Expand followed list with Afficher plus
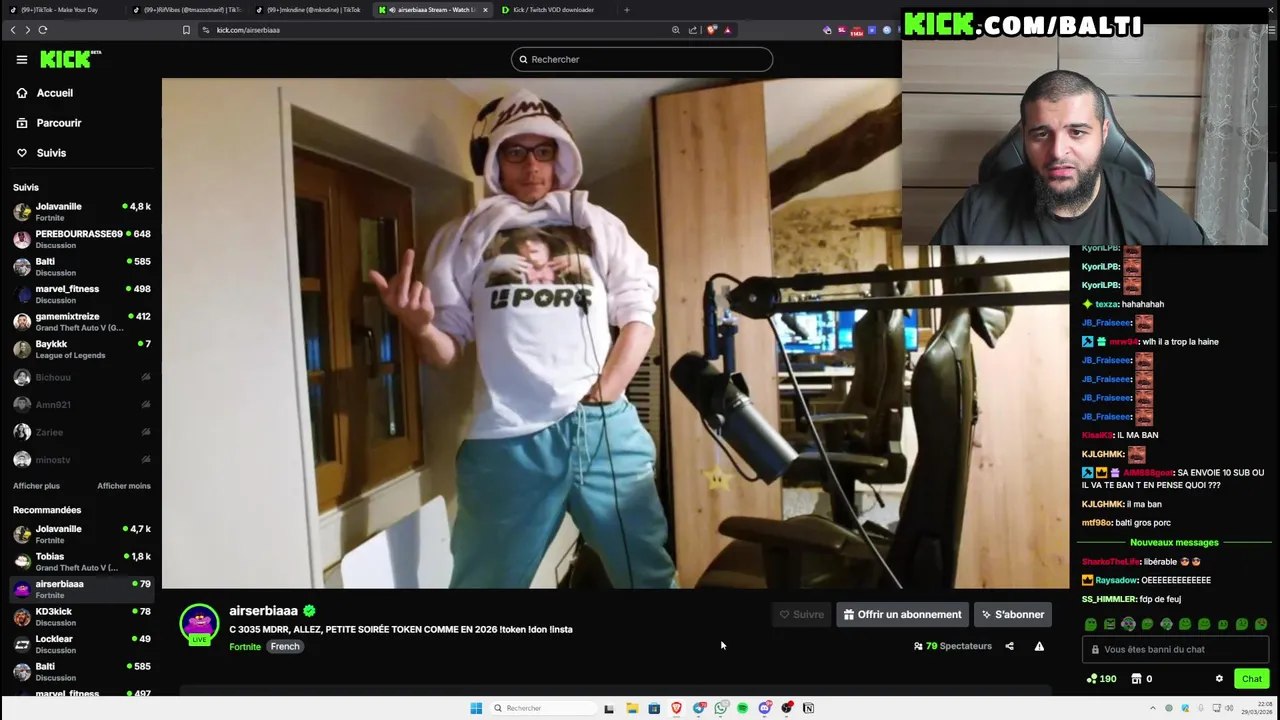 [x=36, y=486]
